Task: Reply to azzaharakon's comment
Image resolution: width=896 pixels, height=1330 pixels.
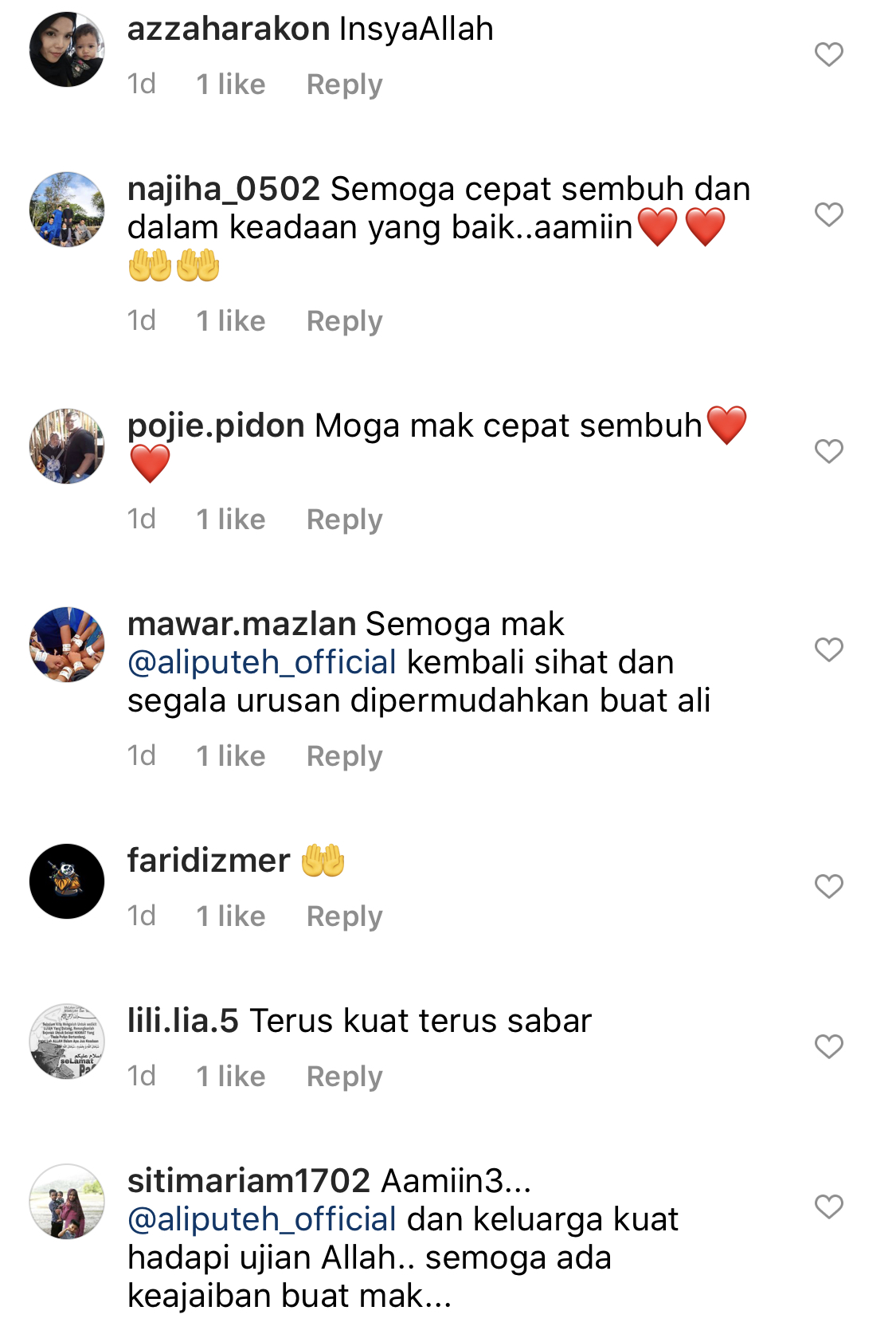Action: point(344,84)
